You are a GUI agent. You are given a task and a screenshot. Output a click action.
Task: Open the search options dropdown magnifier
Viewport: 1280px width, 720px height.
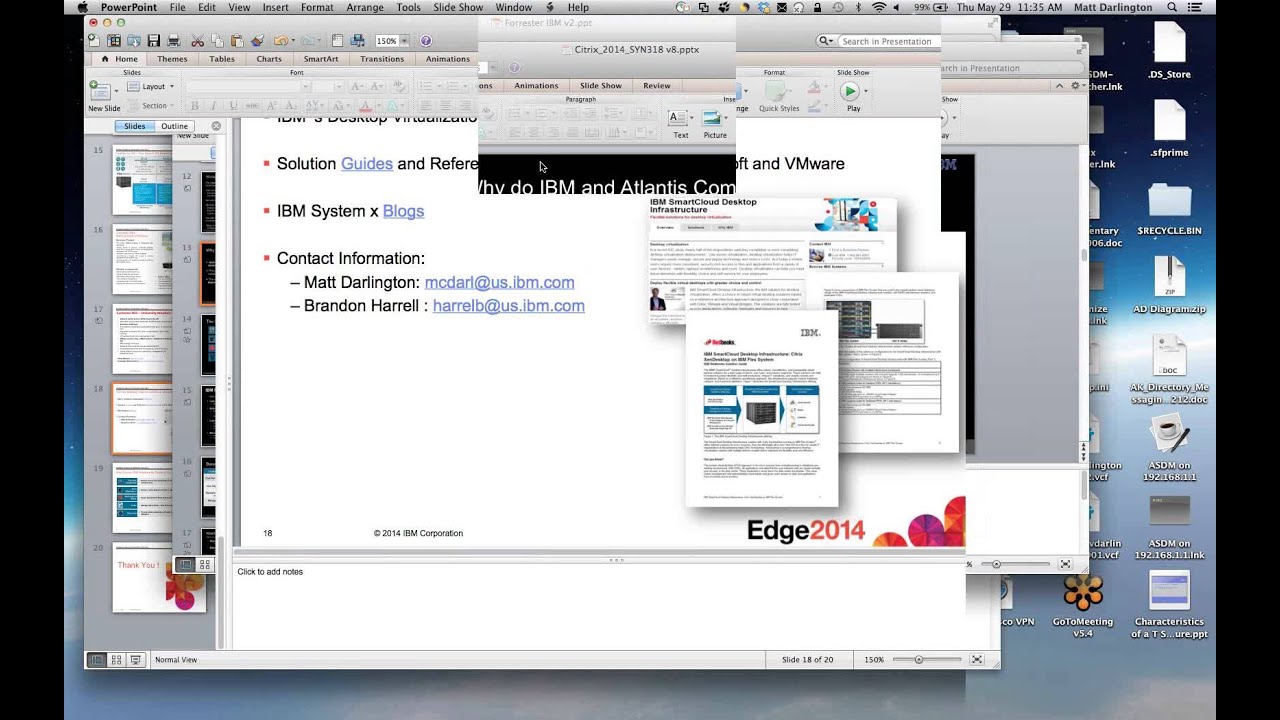(x=827, y=41)
